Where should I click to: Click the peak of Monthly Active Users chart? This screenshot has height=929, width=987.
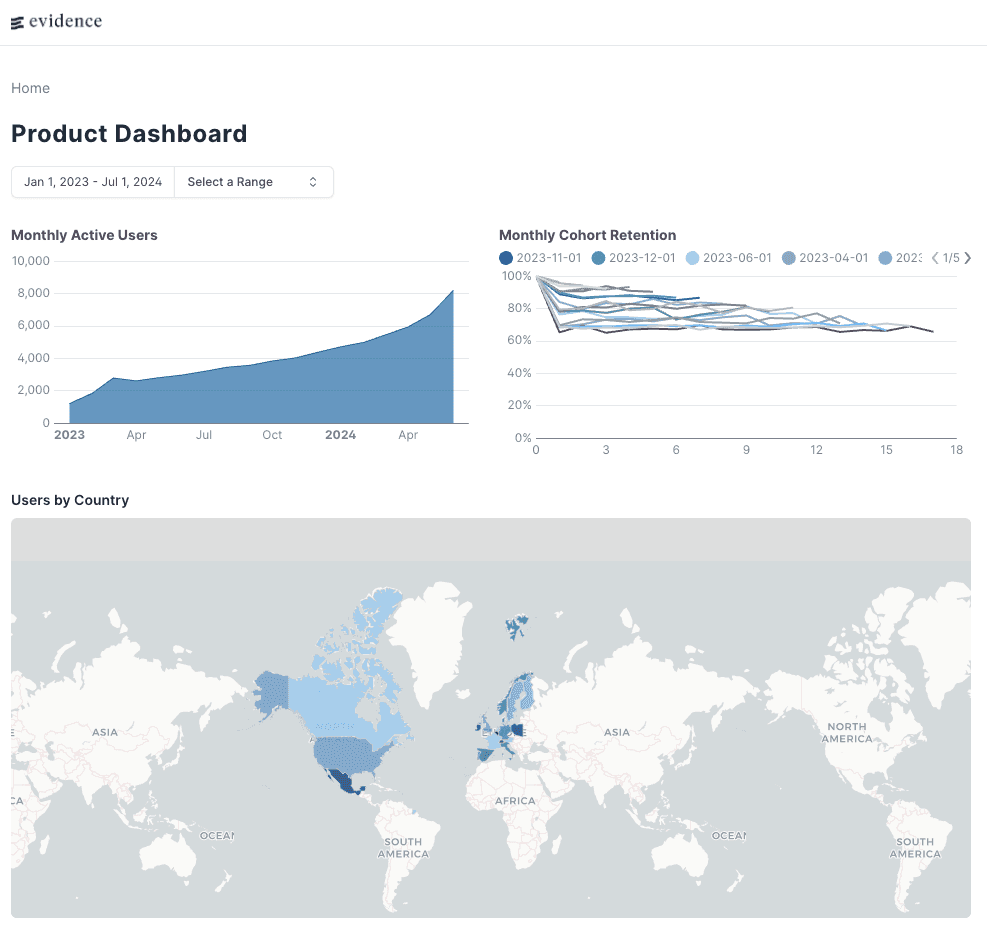coord(453,291)
